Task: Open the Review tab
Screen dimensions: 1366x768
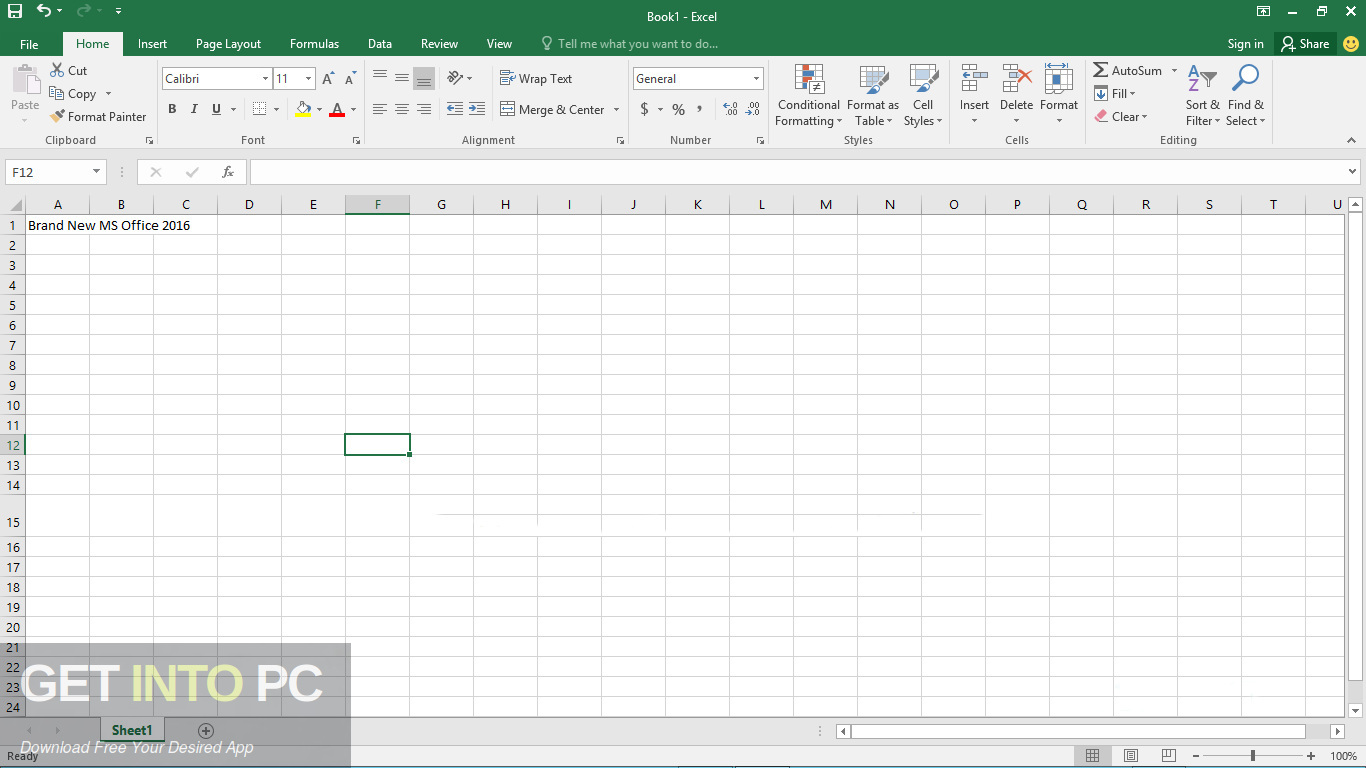Action: coord(439,44)
